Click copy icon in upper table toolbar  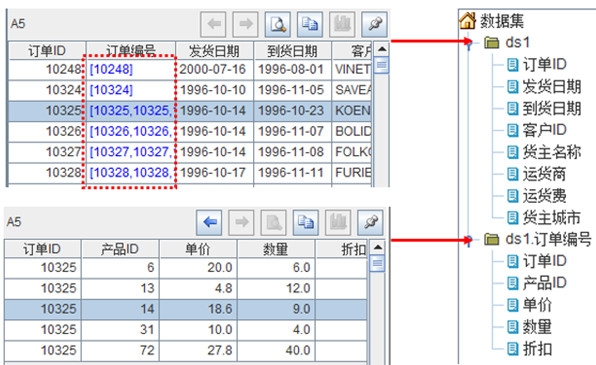(x=310, y=24)
